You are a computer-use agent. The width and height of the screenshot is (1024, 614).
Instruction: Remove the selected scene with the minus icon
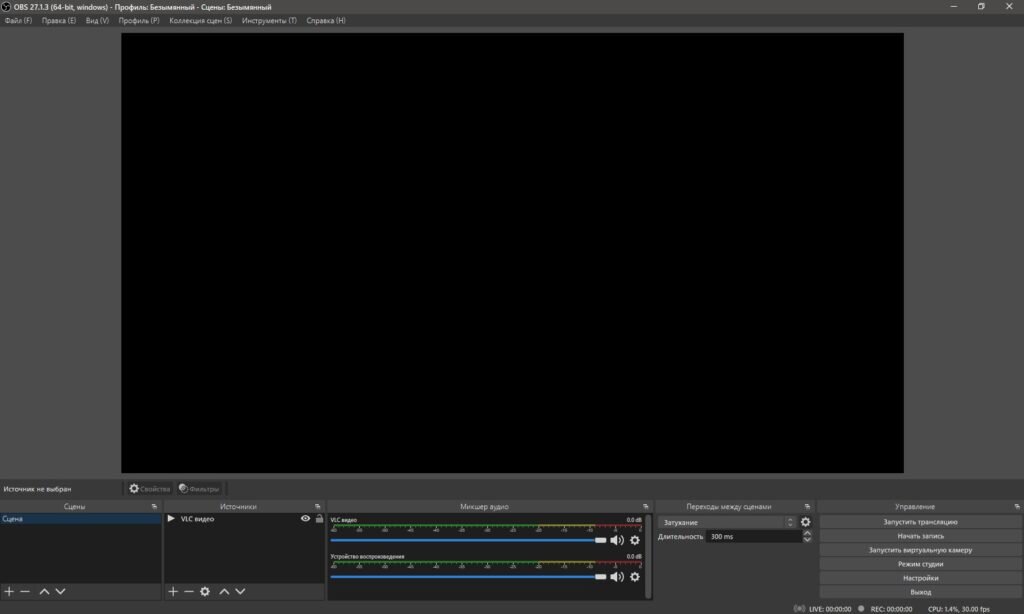pyautogui.click(x=25, y=591)
